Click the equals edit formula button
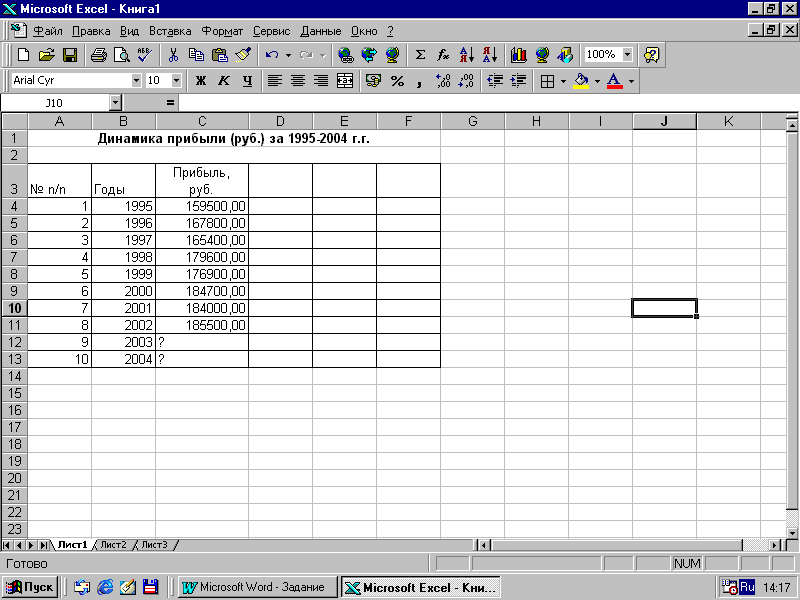Viewport: 800px width, 600px height. tap(170, 103)
